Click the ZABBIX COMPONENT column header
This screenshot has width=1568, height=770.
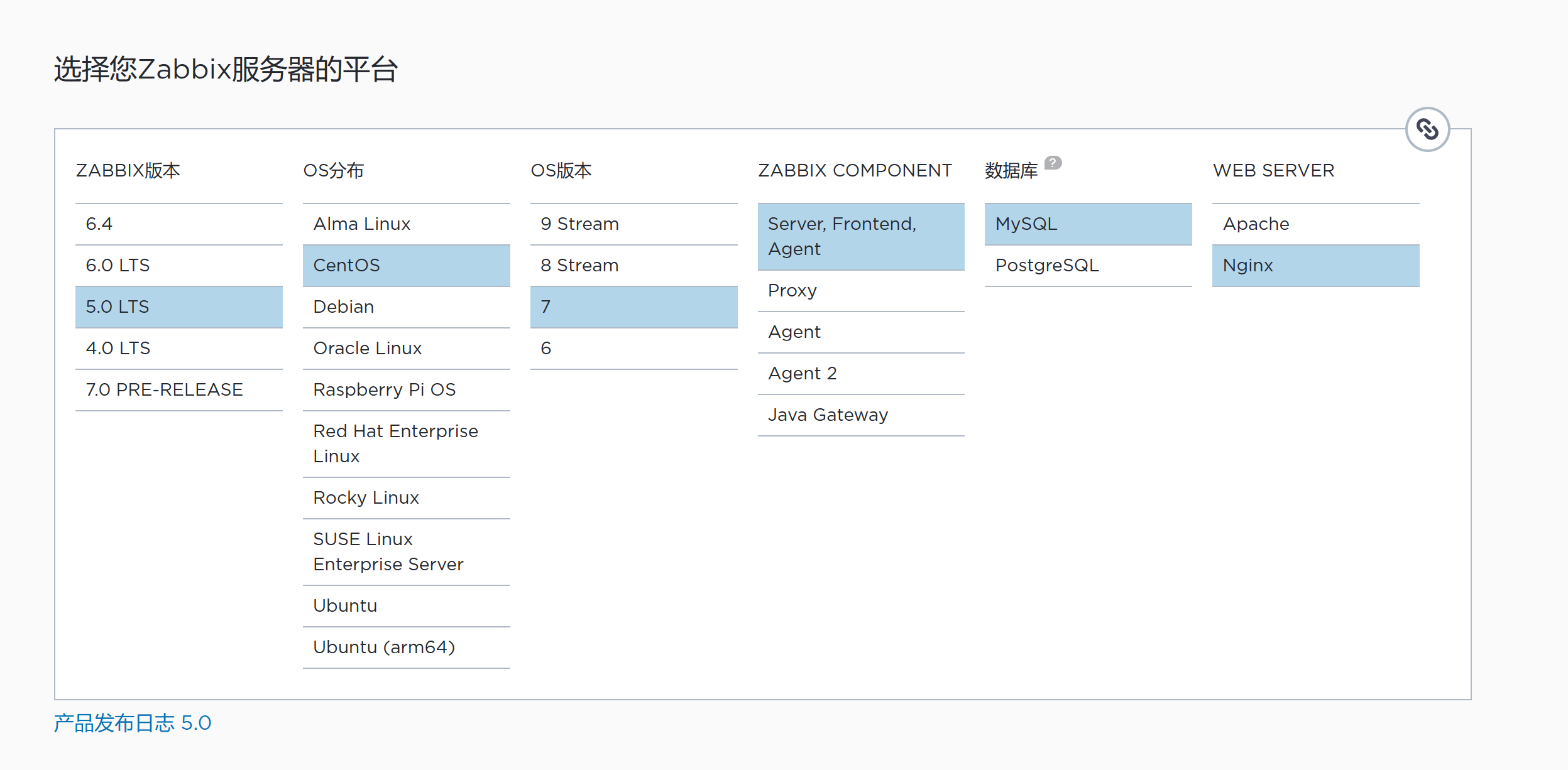pos(855,170)
